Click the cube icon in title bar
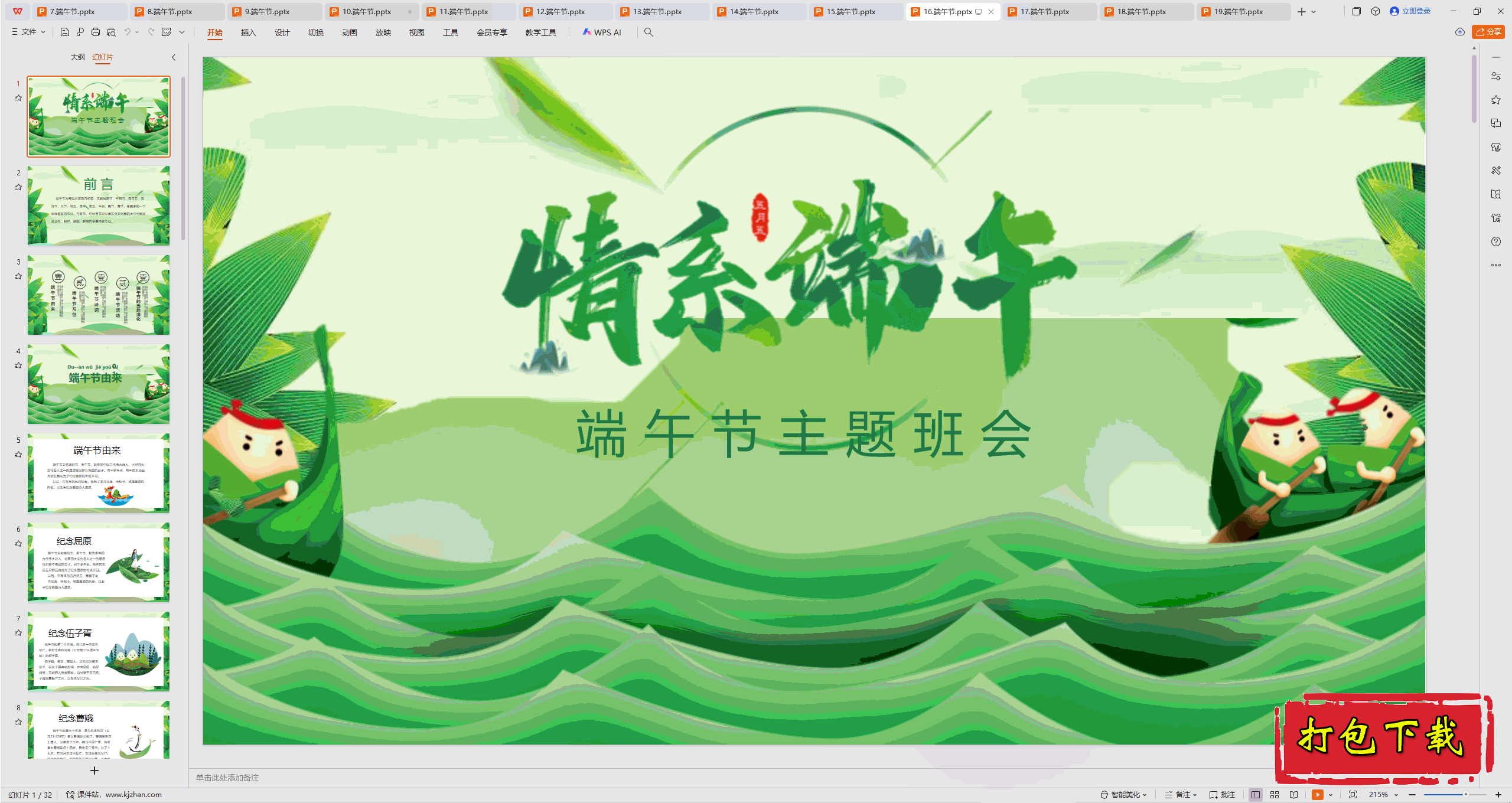Viewport: 1512px width, 803px height. [x=1376, y=11]
